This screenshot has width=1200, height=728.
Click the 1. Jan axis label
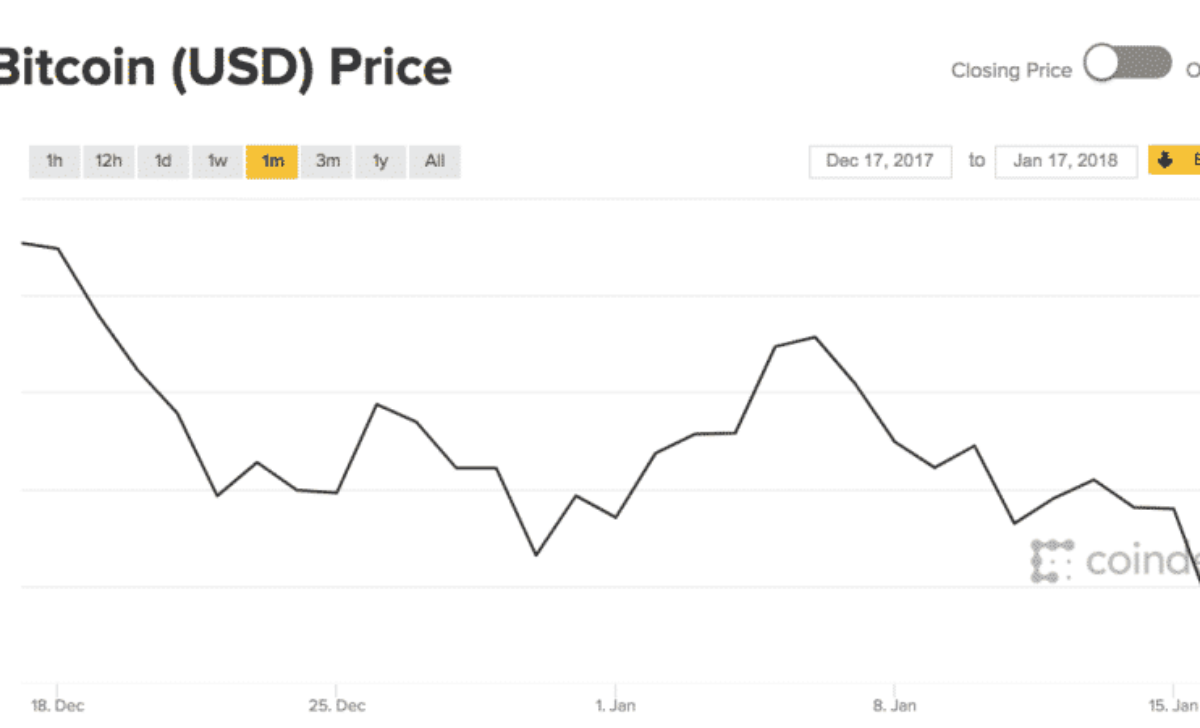click(x=615, y=705)
